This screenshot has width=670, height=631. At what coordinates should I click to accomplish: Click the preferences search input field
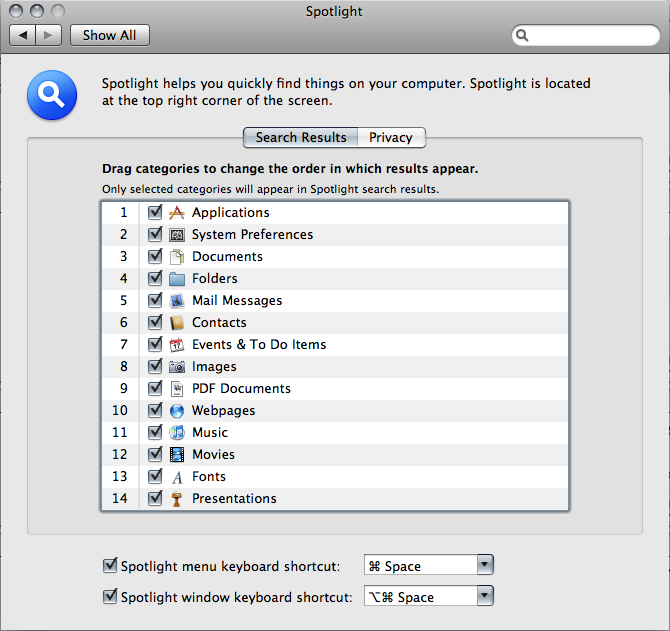pyautogui.click(x=586, y=35)
